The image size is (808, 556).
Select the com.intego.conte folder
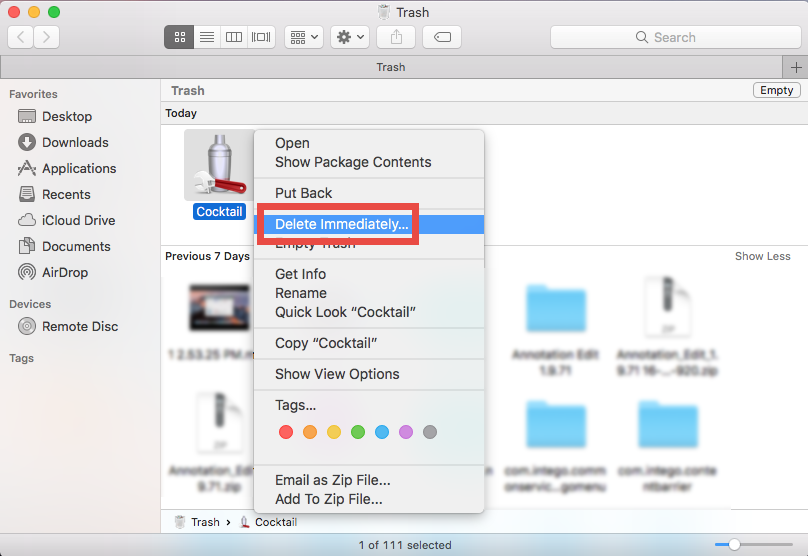coord(668,424)
